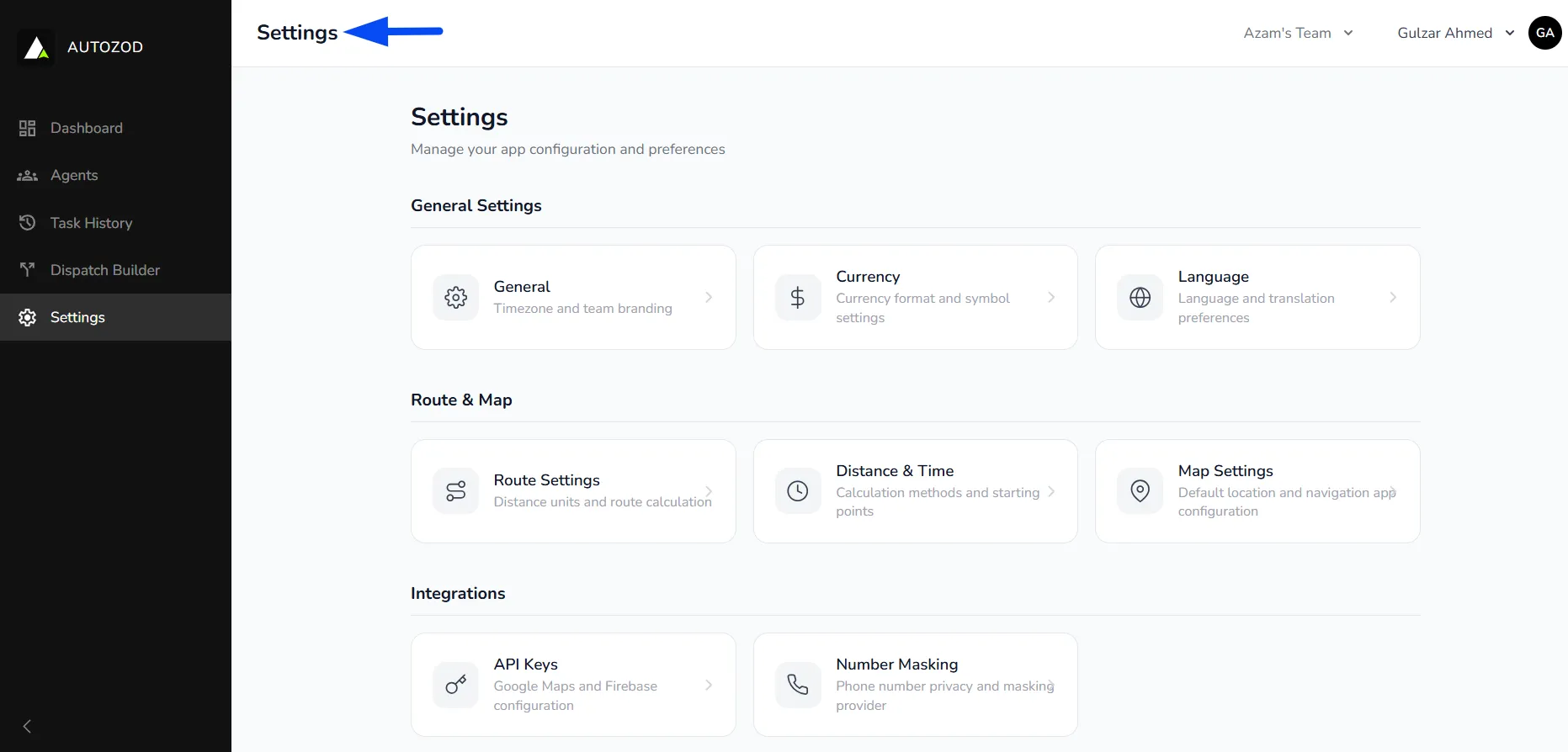Open the Currency settings card
The width and height of the screenshot is (1568, 752).
(x=916, y=297)
